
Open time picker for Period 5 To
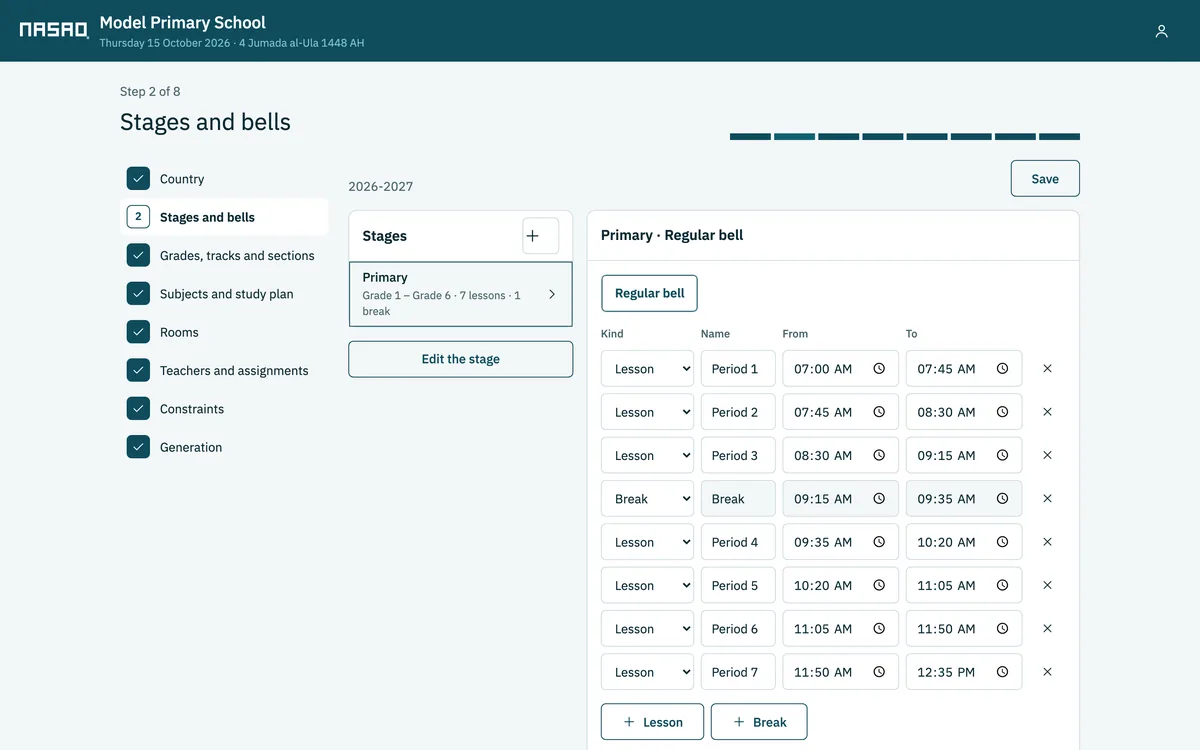coord(1002,586)
